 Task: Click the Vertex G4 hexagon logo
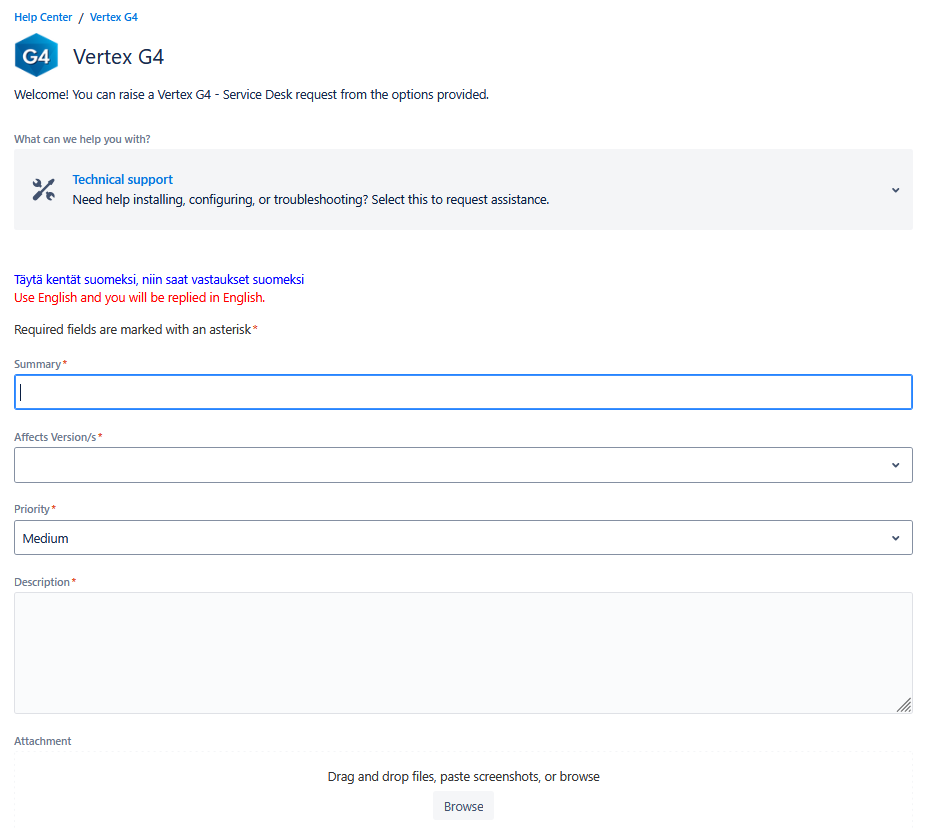pyautogui.click(x=36, y=56)
